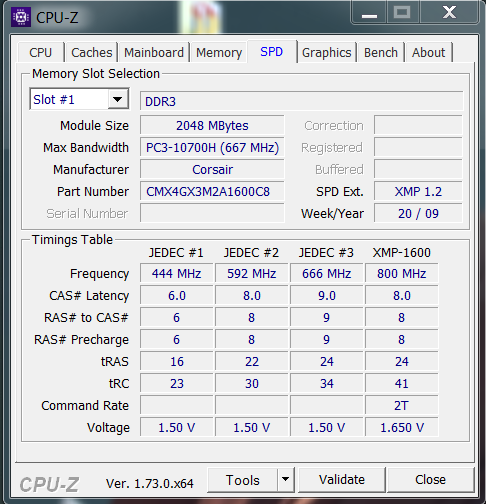Go to the Bench tab
The height and width of the screenshot is (504, 486).
(381, 52)
